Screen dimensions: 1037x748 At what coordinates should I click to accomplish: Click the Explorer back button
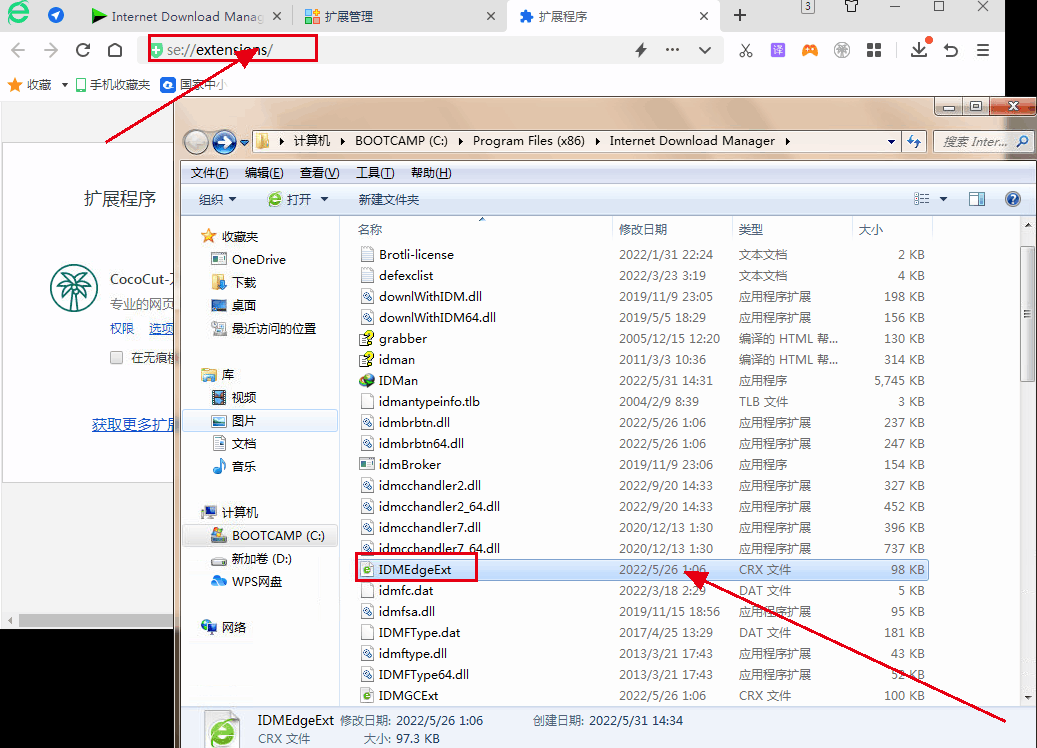coord(196,142)
